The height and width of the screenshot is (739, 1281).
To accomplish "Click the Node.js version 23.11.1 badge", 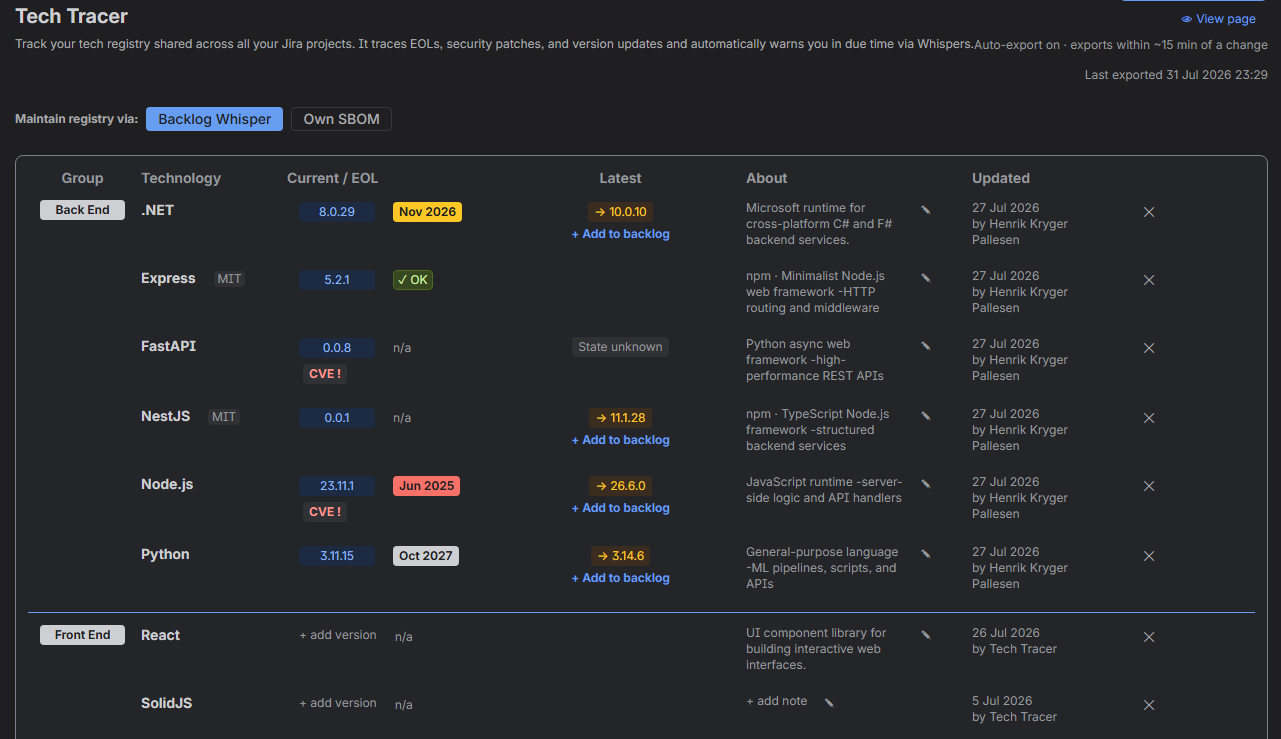I will 337,486.
